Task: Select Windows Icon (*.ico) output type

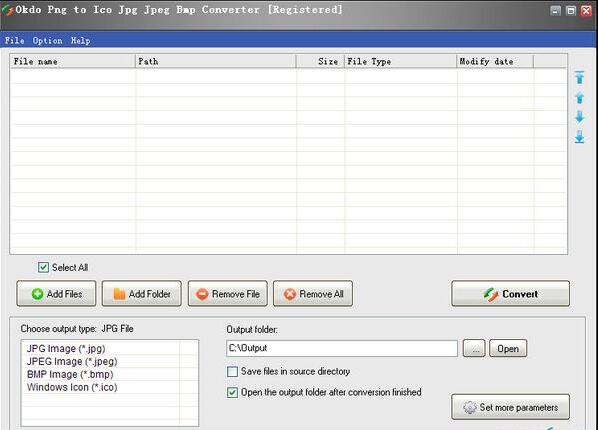Action: click(72, 387)
